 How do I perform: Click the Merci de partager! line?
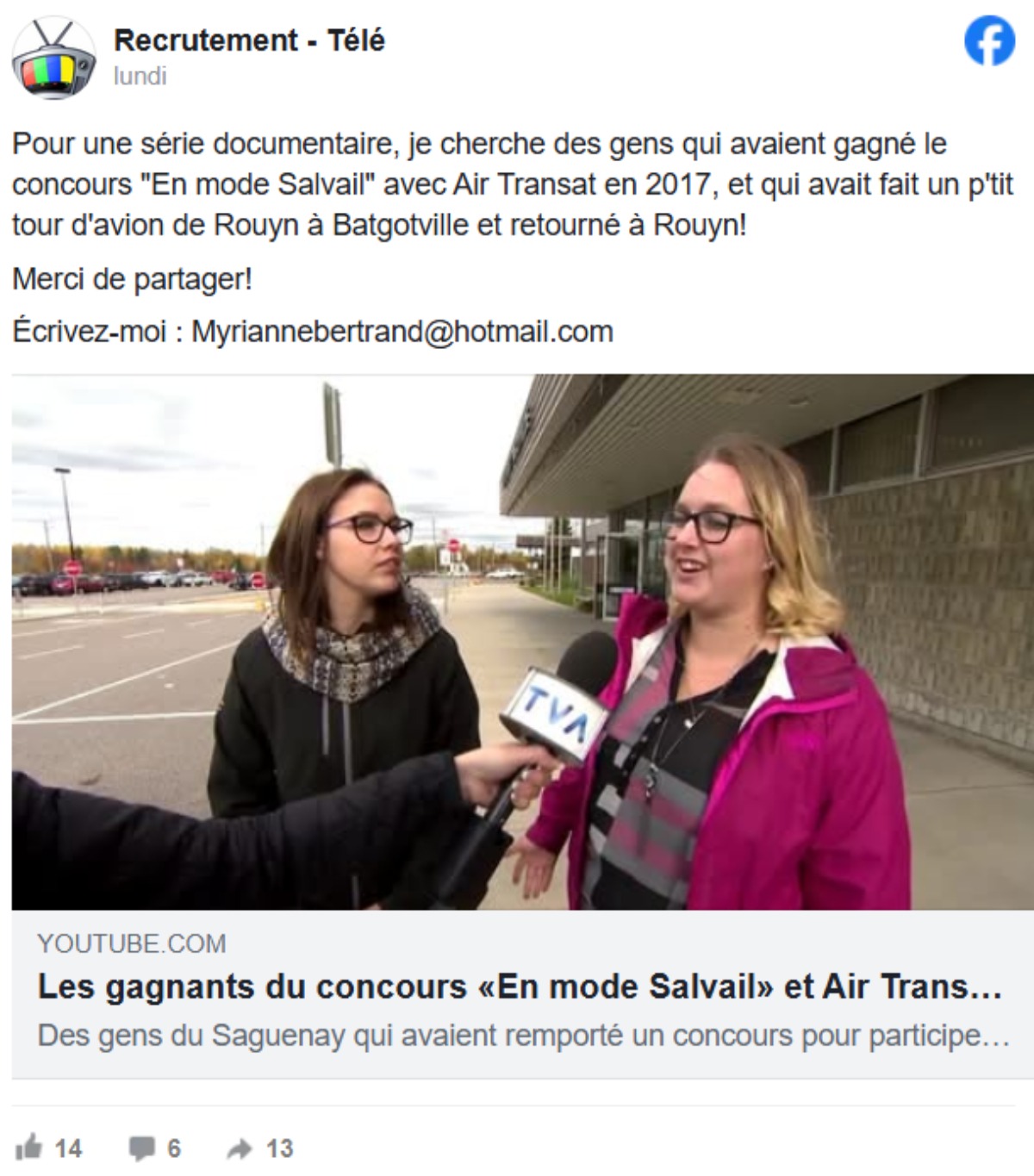coord(132,279)
